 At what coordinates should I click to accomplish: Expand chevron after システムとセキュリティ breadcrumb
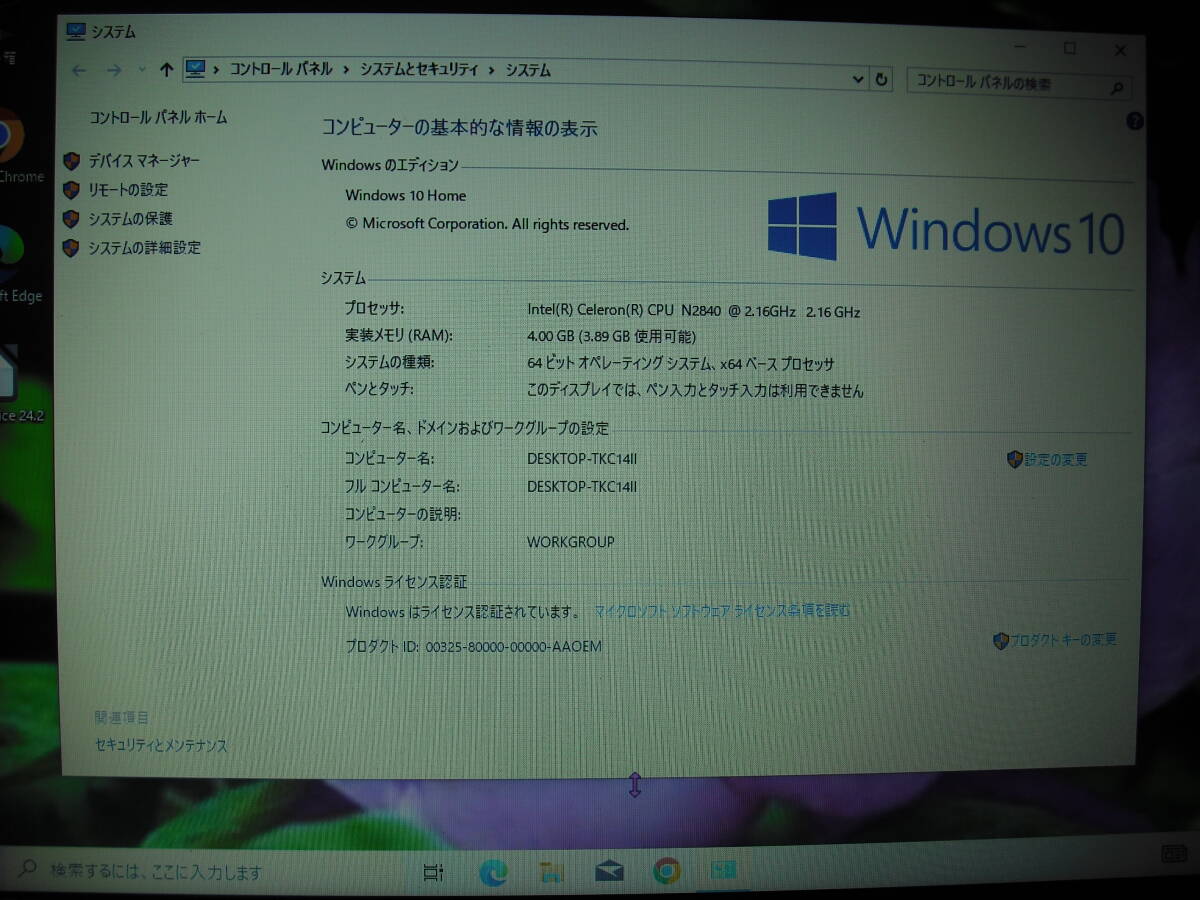[x=491, y=70]
